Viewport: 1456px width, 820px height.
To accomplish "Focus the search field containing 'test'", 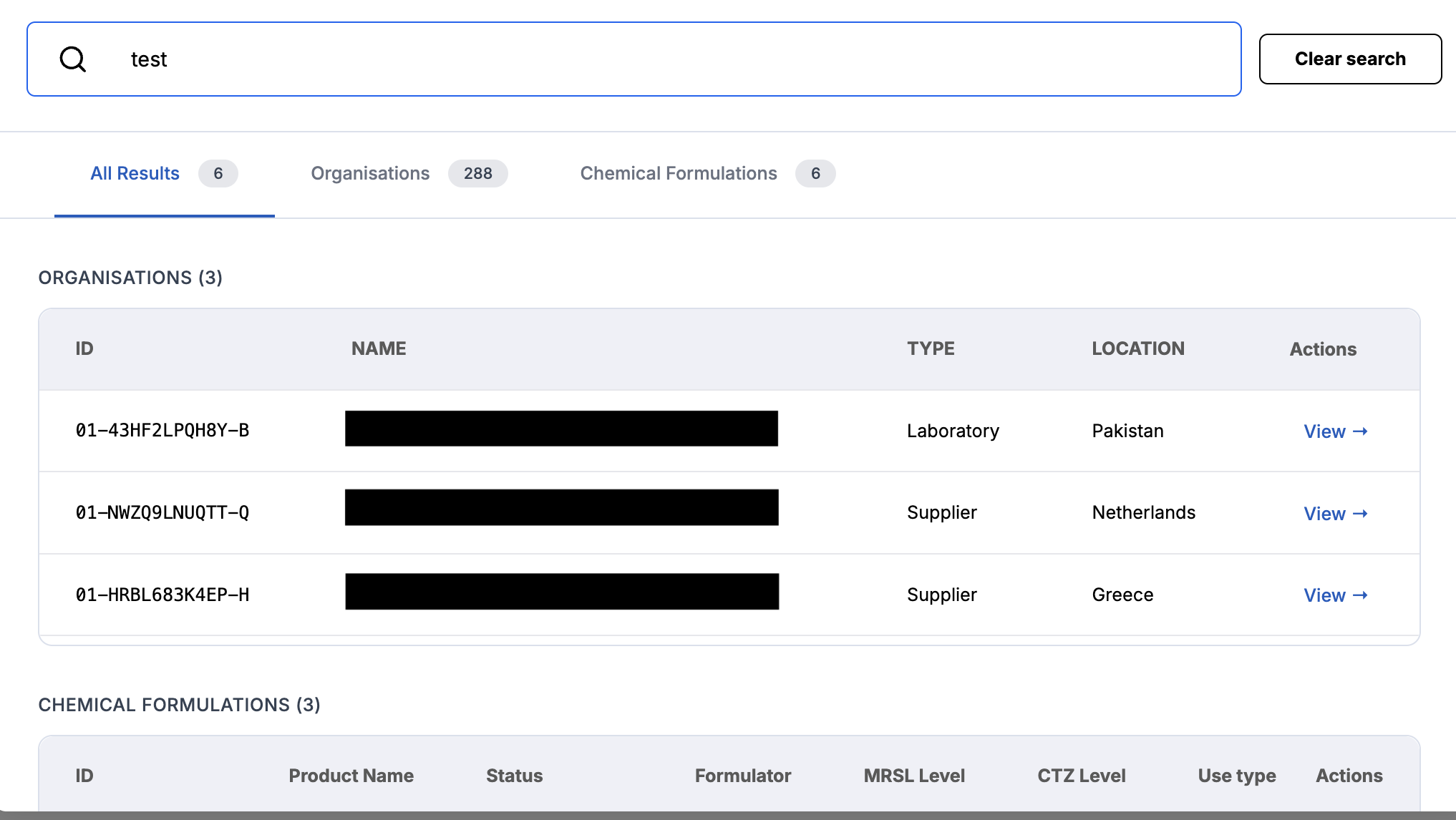I will (x=634, y=59).
